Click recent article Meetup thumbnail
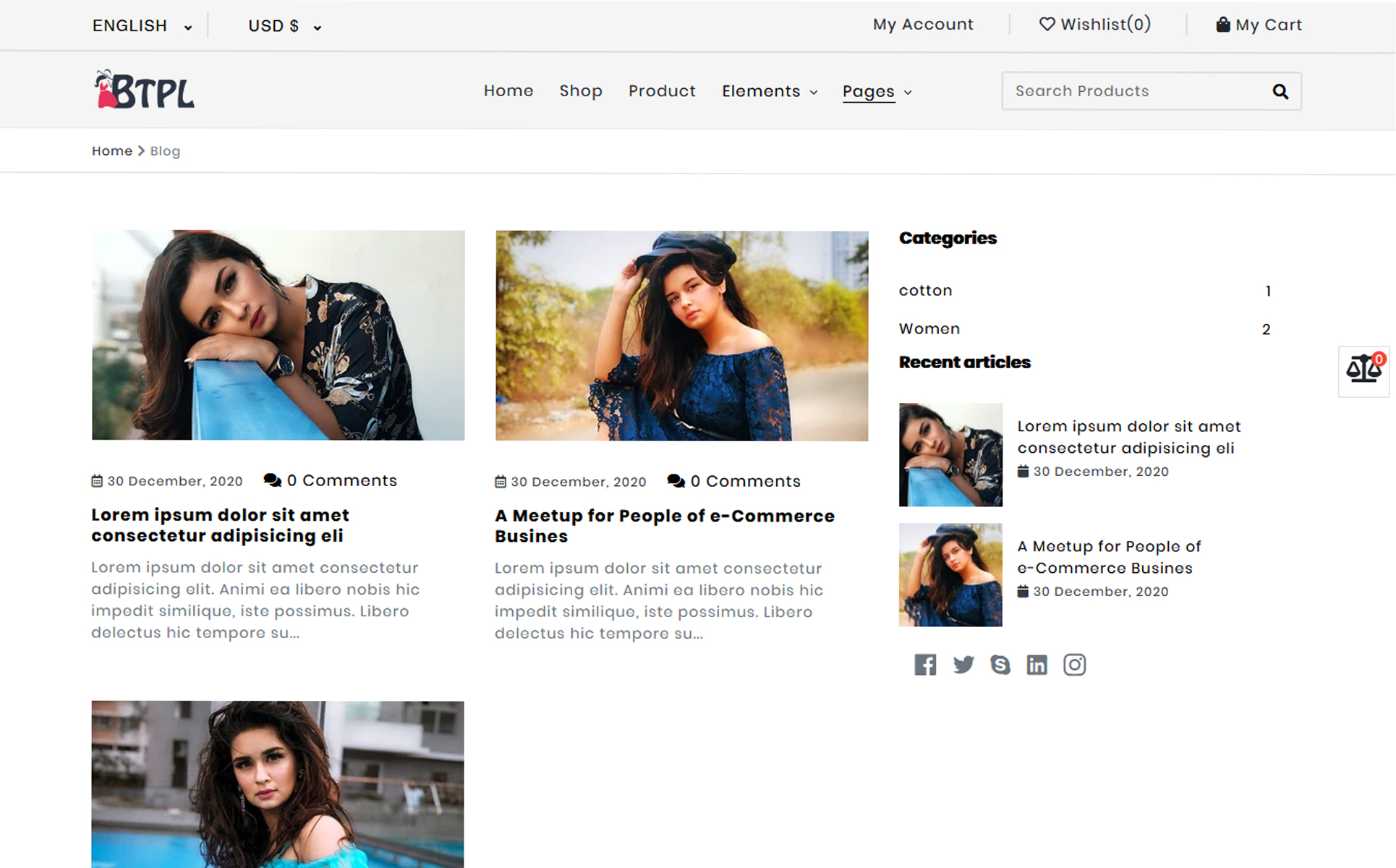The width and height of the screenshot is (1396, 868). 950,574
